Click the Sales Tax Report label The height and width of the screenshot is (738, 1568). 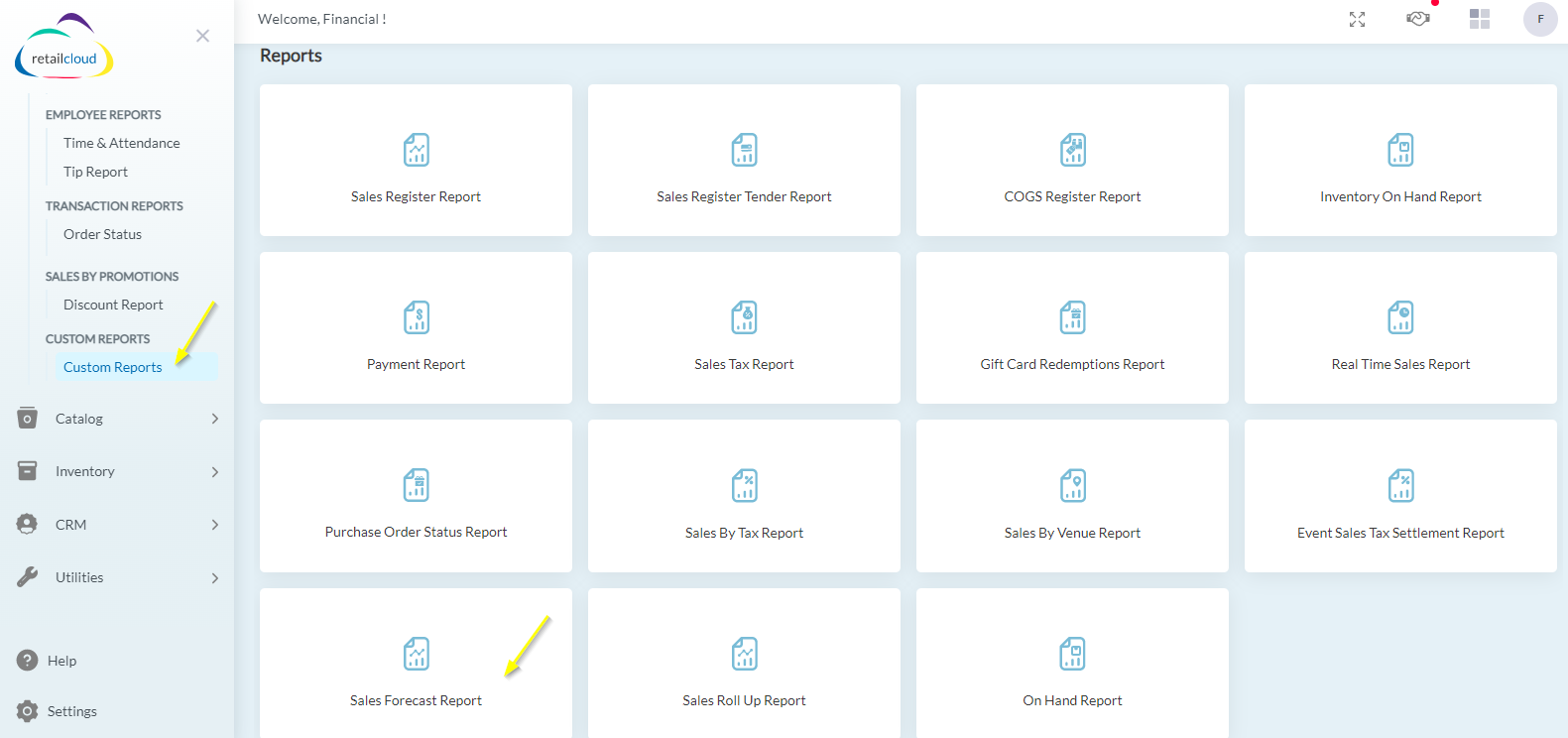click(744, 364)
